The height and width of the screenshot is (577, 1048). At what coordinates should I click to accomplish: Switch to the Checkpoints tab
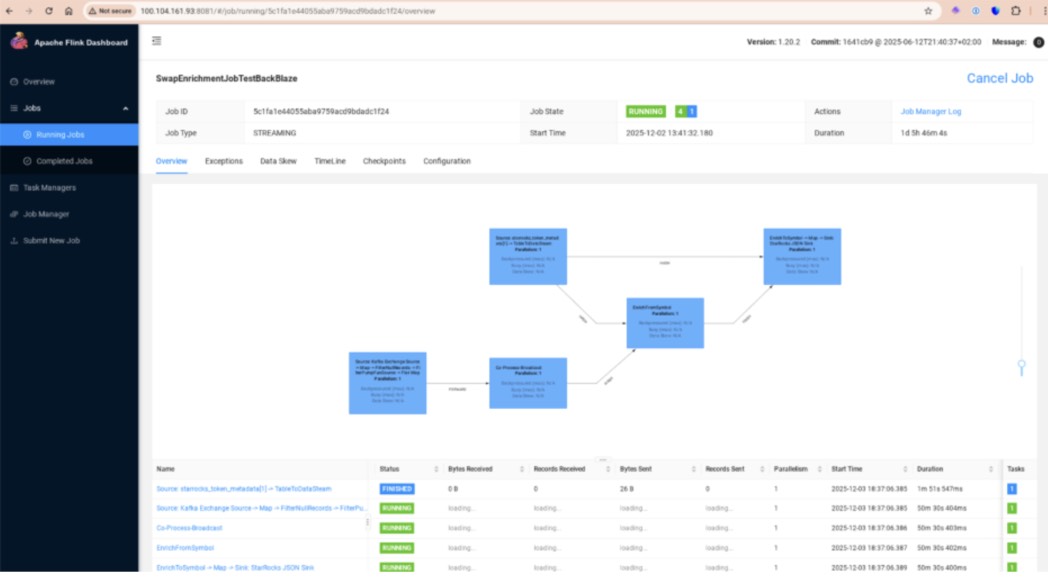click(384, 161)
